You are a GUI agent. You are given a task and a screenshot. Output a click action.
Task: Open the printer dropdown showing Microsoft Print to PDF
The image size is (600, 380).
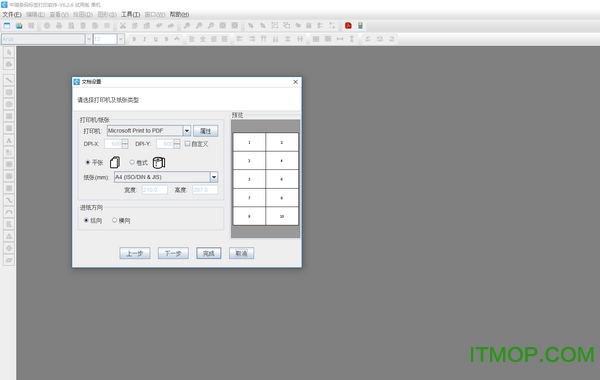point(186,131)
